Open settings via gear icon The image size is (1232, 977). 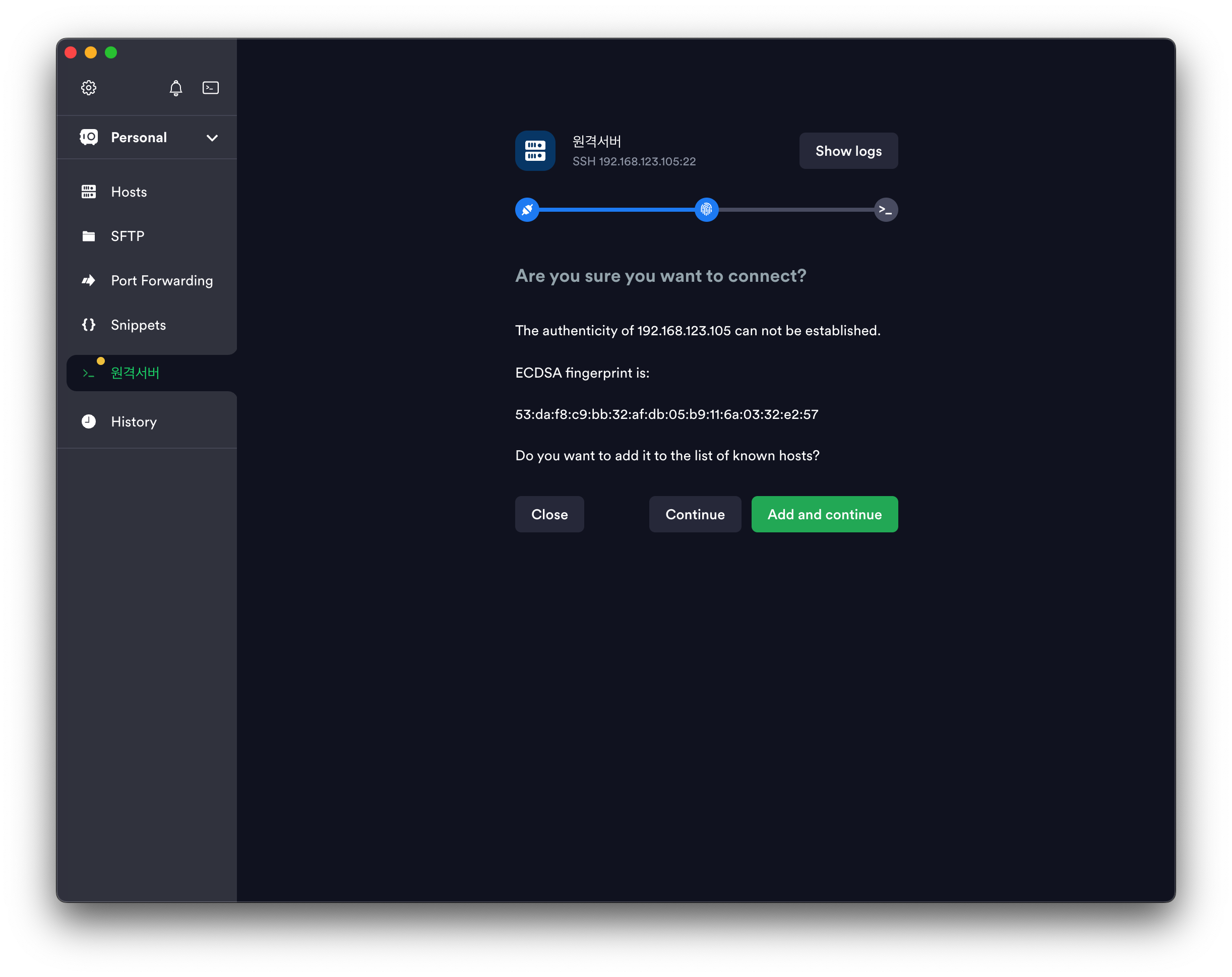(x=89, y=87)
